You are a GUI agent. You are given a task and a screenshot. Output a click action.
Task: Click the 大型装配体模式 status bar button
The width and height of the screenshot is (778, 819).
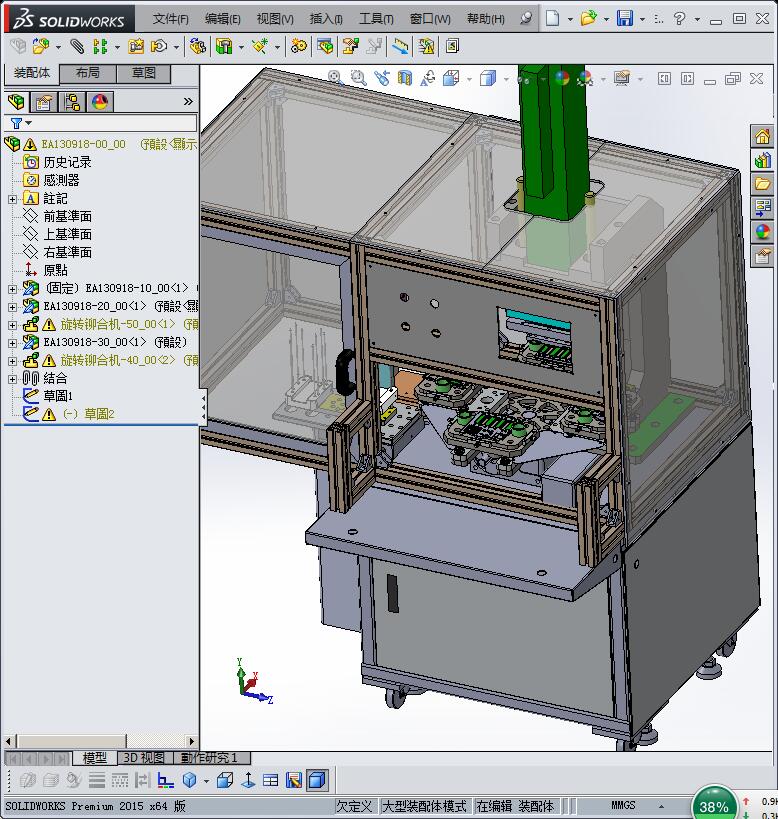coord(425,806)
